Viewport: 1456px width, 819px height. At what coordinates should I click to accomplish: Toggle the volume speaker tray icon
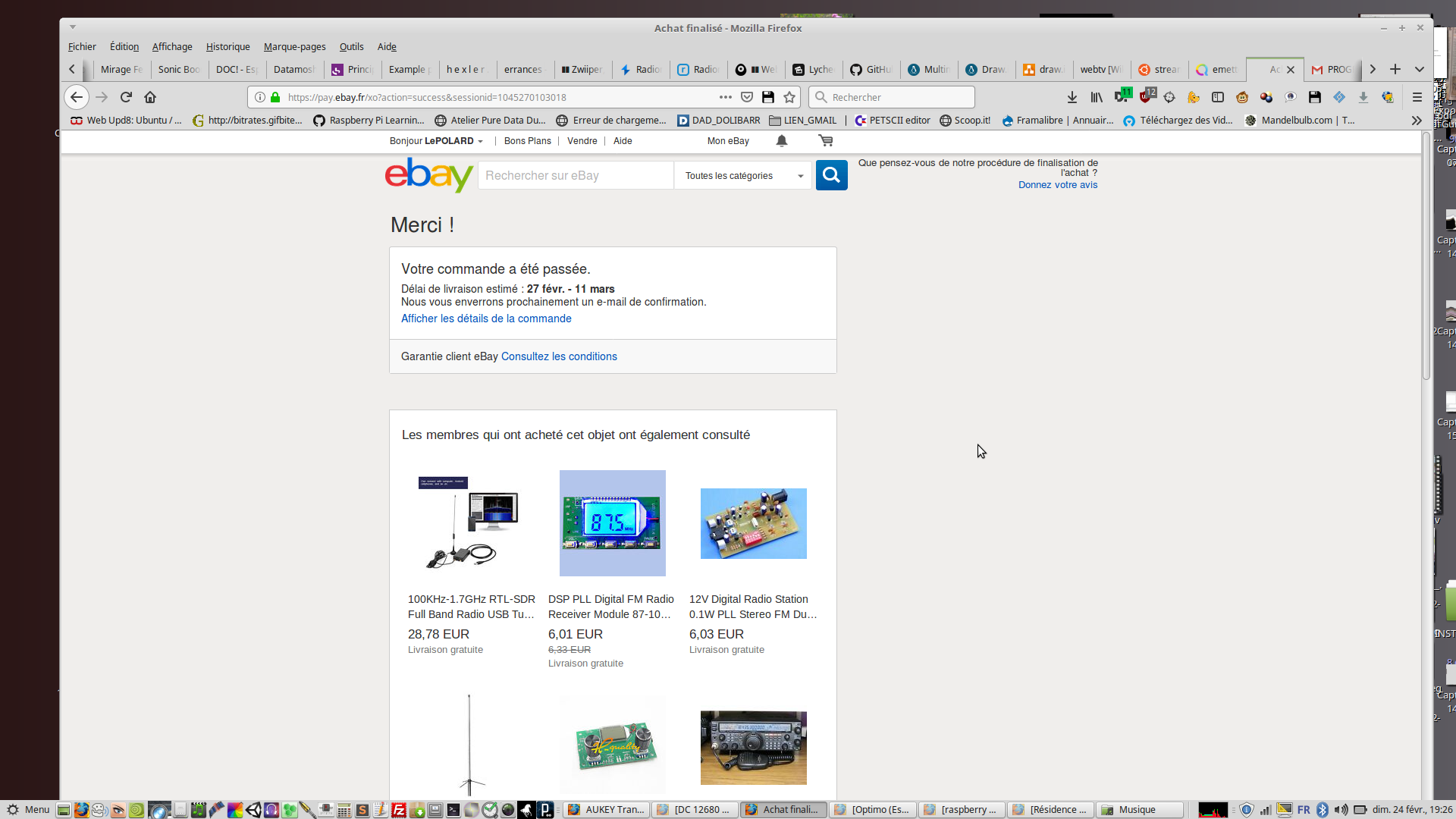(1341, 809)
